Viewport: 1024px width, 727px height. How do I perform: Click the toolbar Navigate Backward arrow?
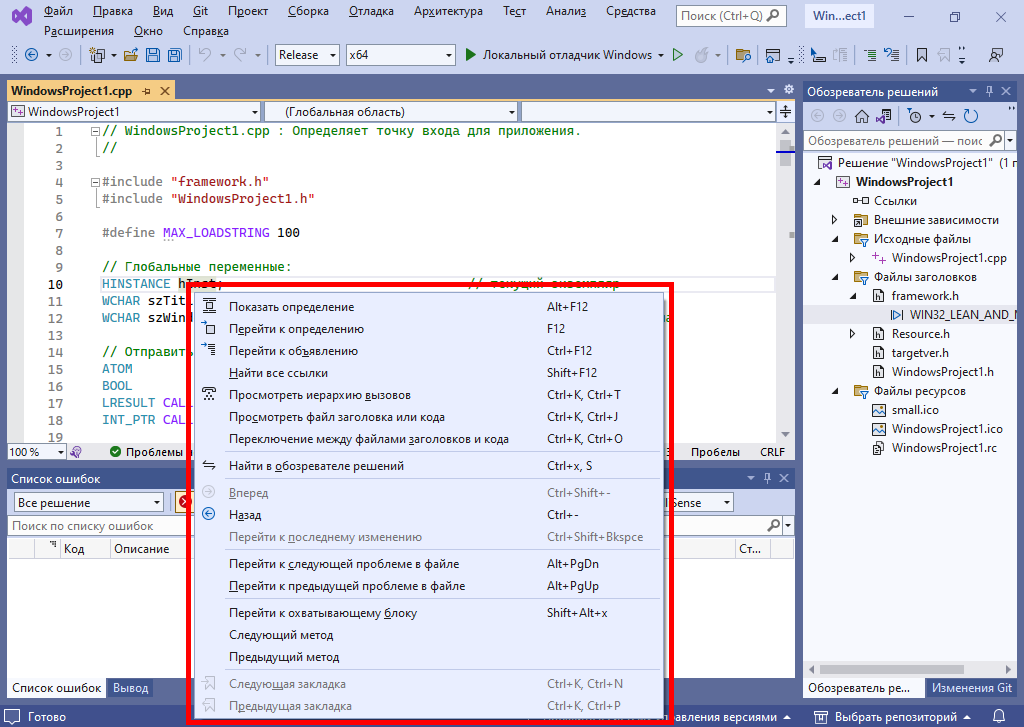point(31,55)
